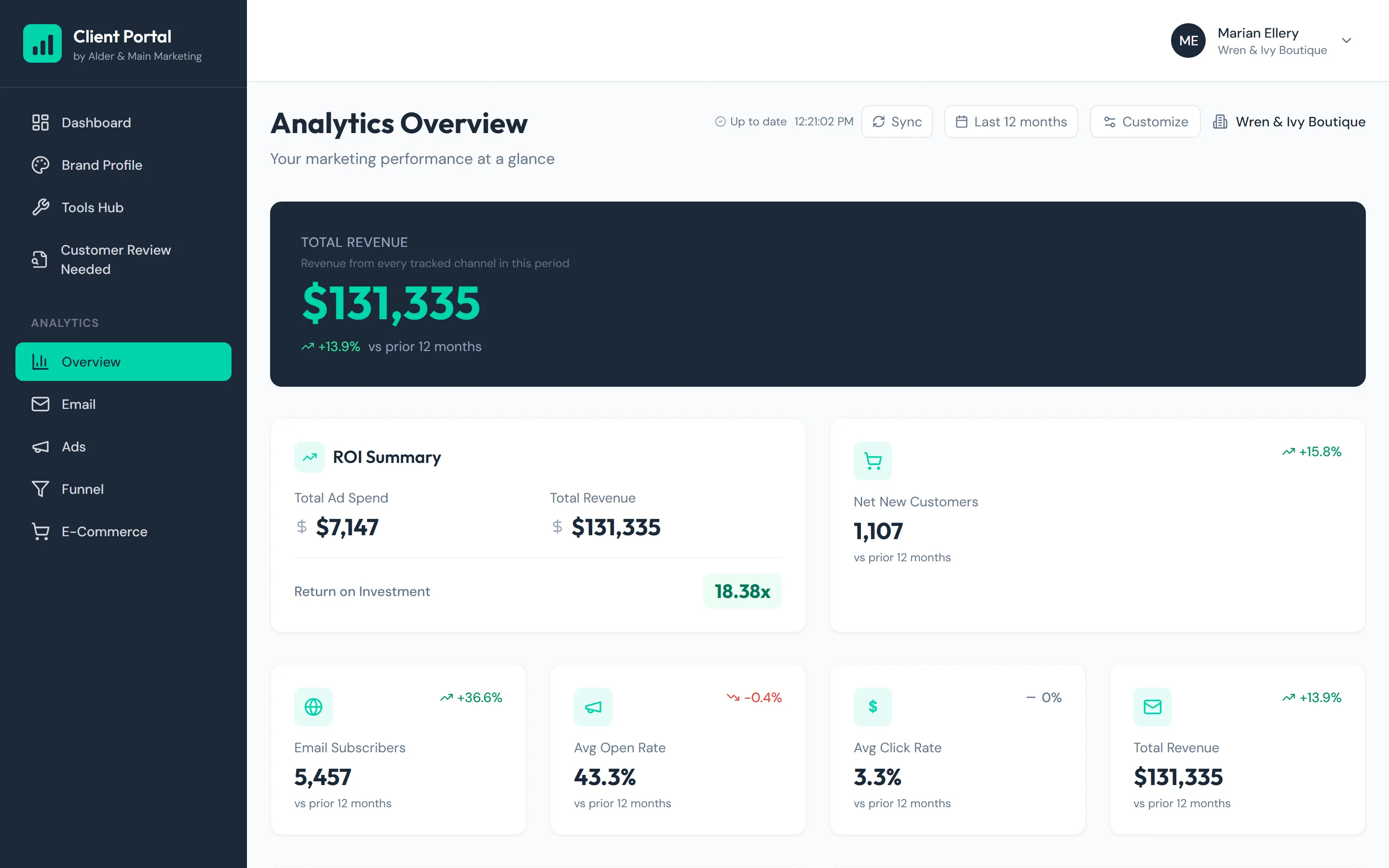
Task: Click the Email Subscribers globe icon
Action: 313,706
